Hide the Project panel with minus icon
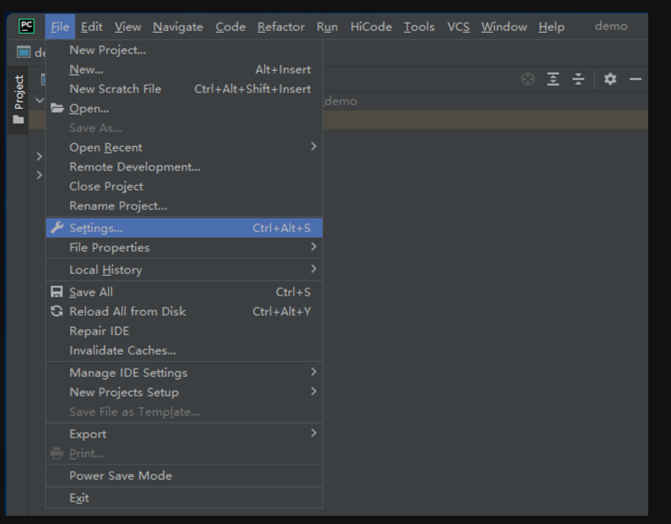Image resolution: width=671 pixels, height=524 pixels. point(635,79)
